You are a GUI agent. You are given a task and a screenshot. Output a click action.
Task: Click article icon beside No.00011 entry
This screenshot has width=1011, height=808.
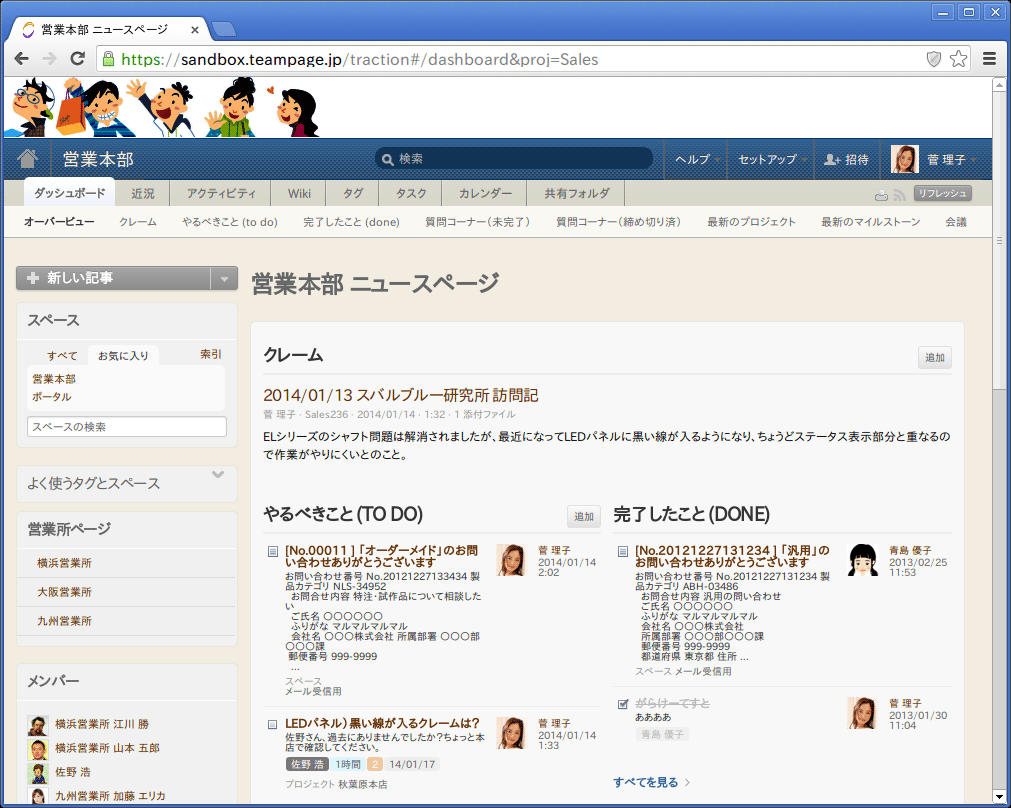tap(273, 551)
